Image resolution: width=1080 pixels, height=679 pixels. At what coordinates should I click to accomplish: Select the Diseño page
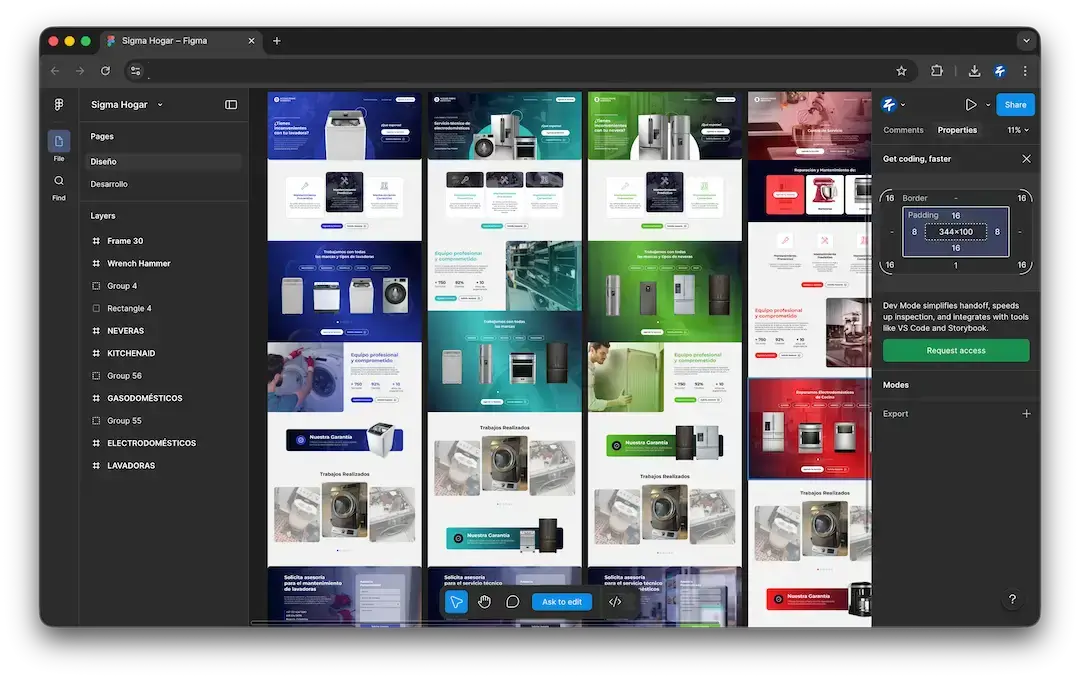[163, 162]
